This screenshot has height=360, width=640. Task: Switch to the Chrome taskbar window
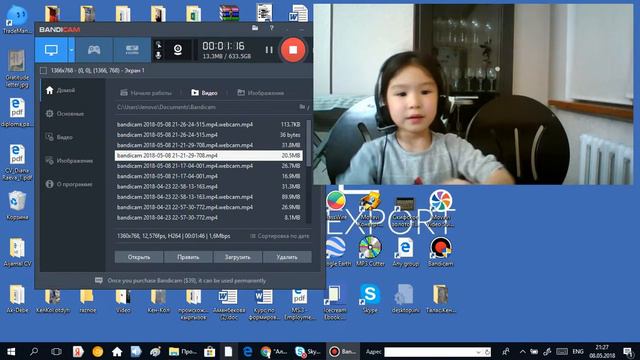click(274, 351)
